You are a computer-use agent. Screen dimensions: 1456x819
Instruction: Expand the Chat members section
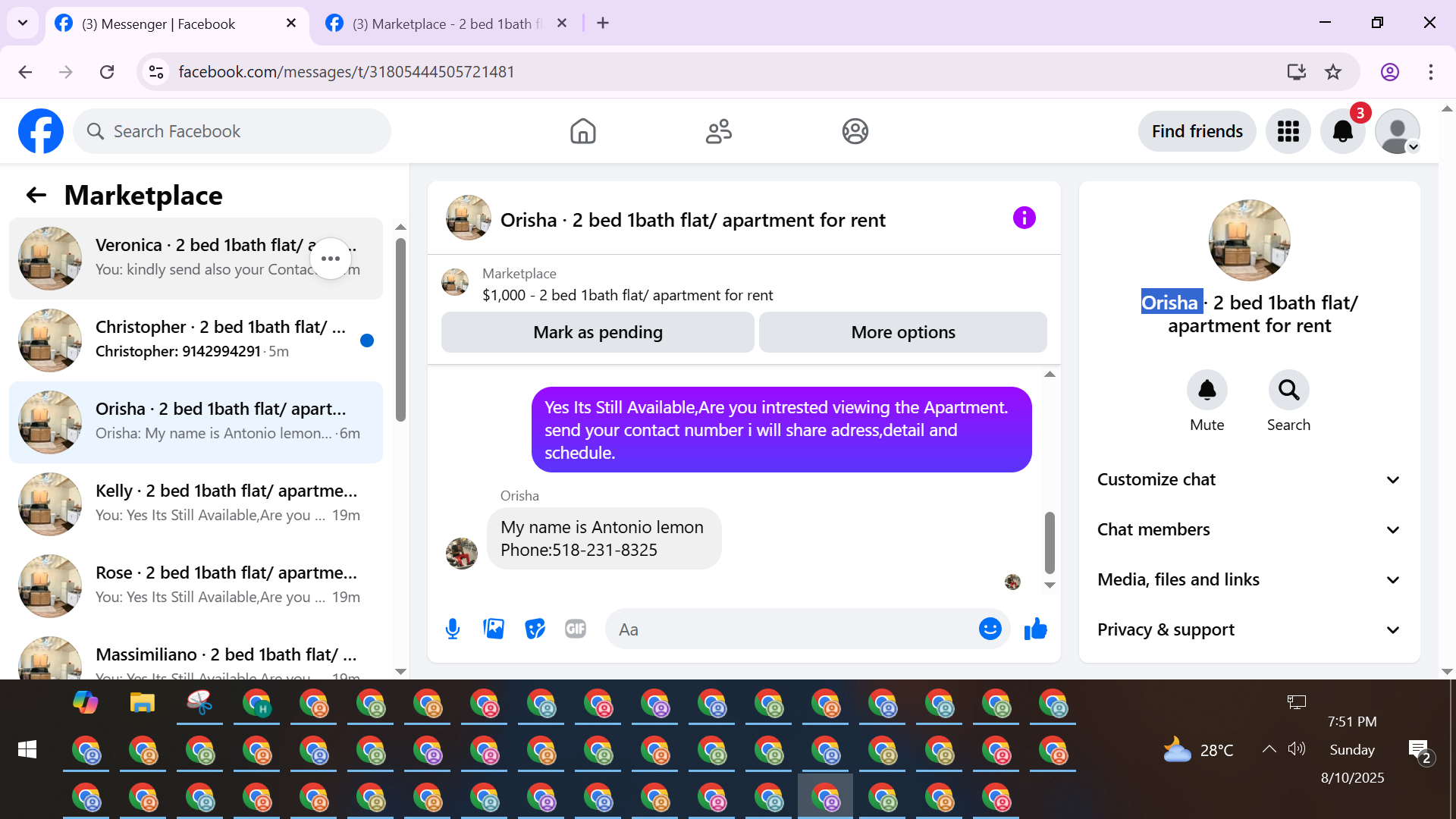[x=1249, y=529]
